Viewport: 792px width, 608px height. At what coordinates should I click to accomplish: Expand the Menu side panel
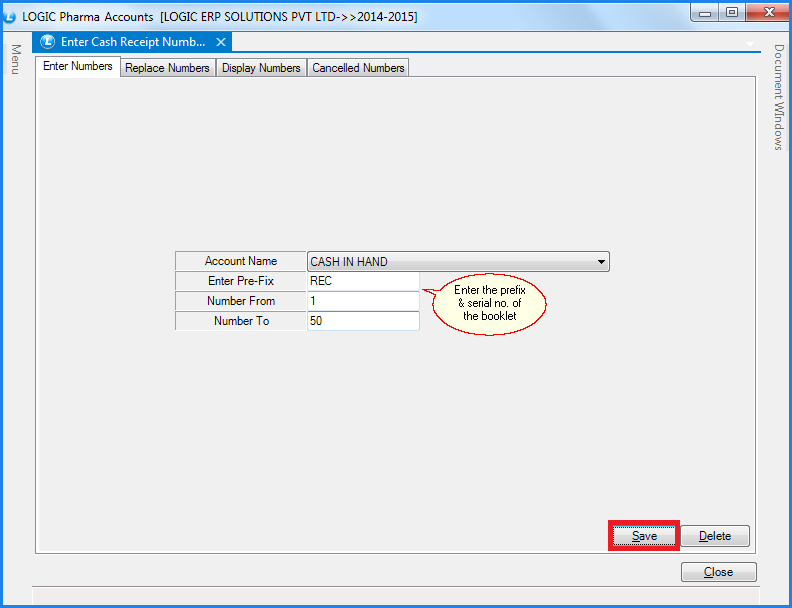pos(15,59)
